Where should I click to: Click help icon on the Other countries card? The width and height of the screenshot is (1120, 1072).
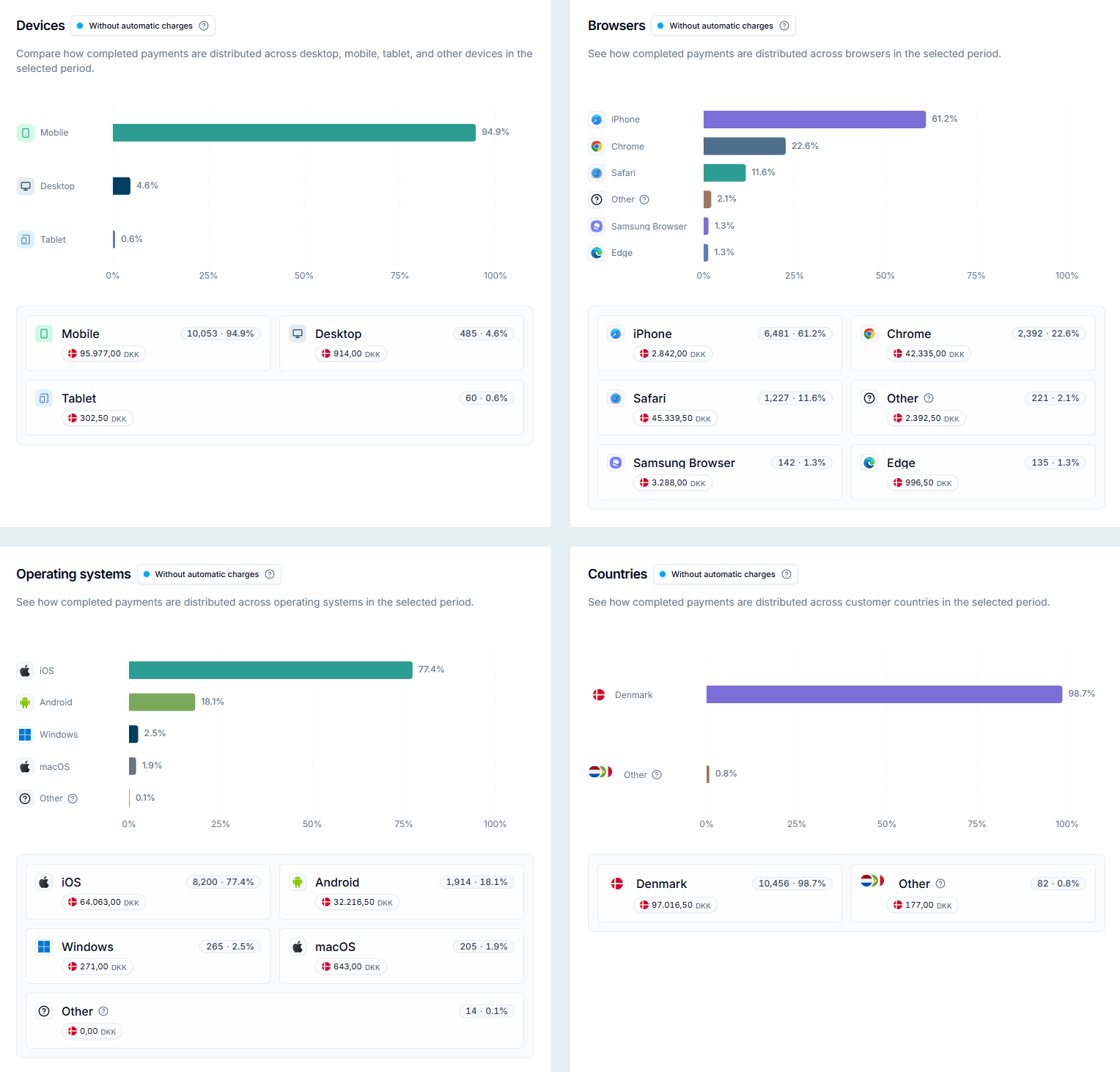(940, 884)
